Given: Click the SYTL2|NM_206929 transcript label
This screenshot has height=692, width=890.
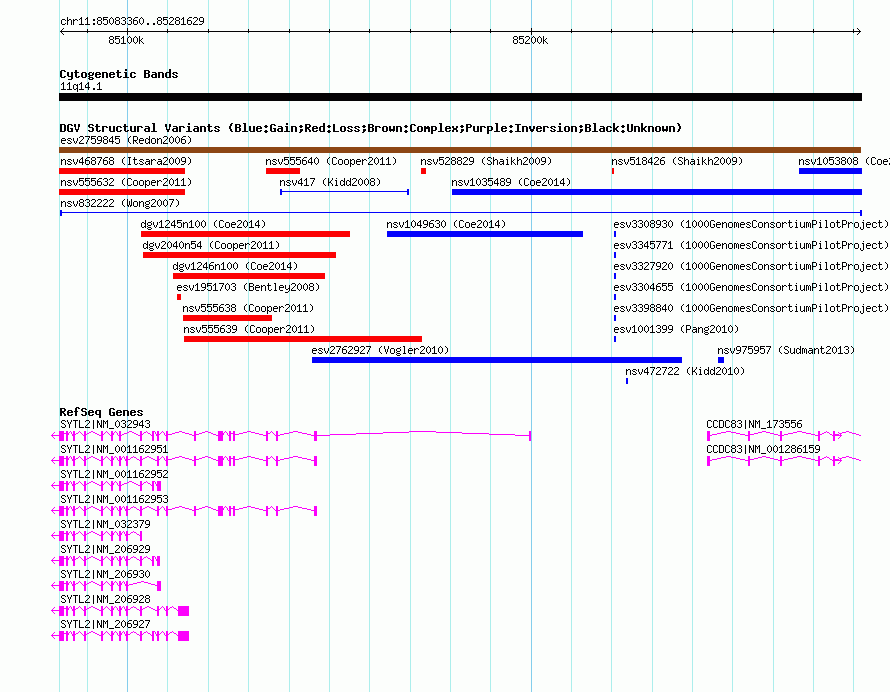Looking at the screenshot, I should (106, 550).
